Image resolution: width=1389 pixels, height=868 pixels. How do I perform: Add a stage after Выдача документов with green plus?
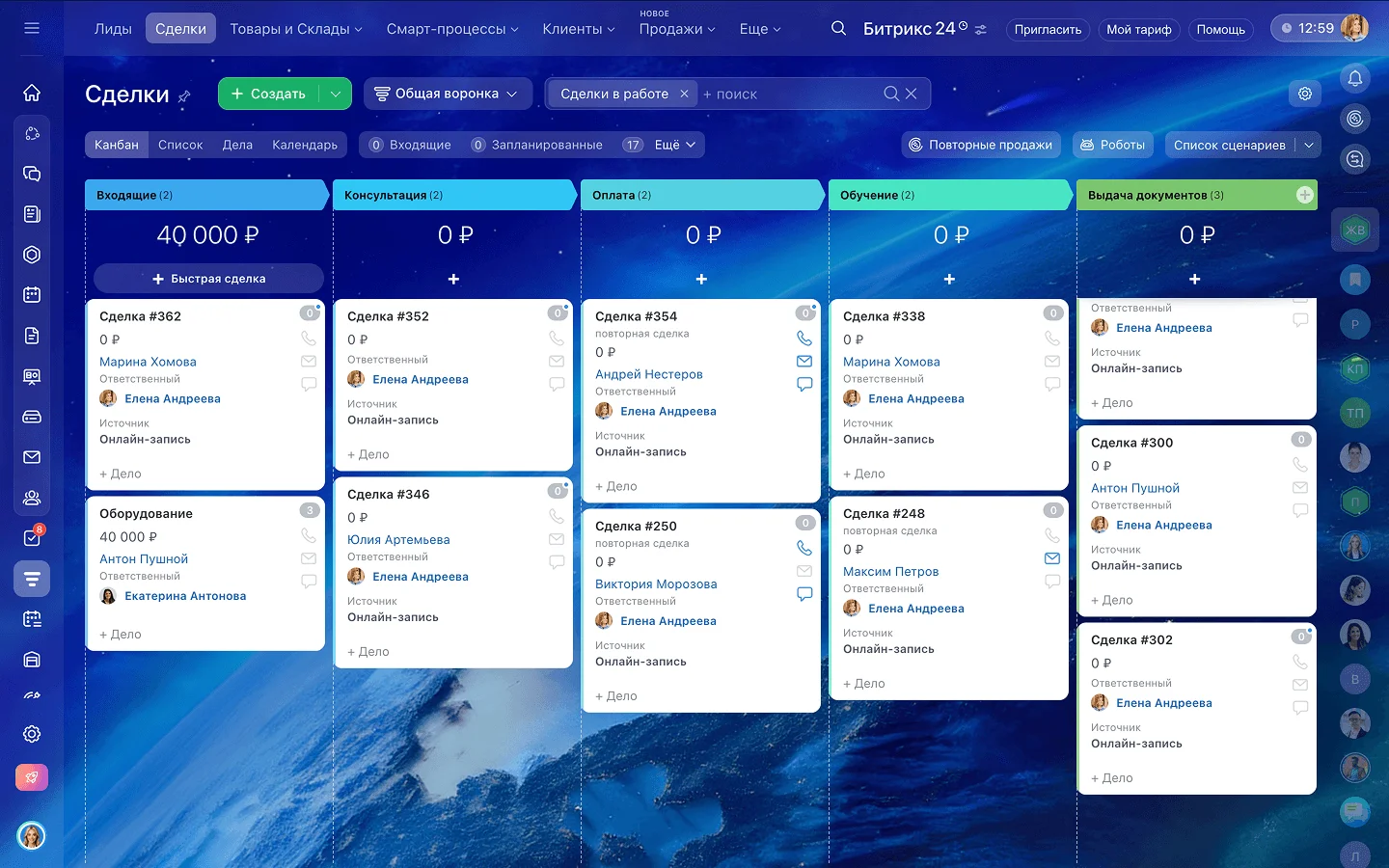pos(1305,195)
